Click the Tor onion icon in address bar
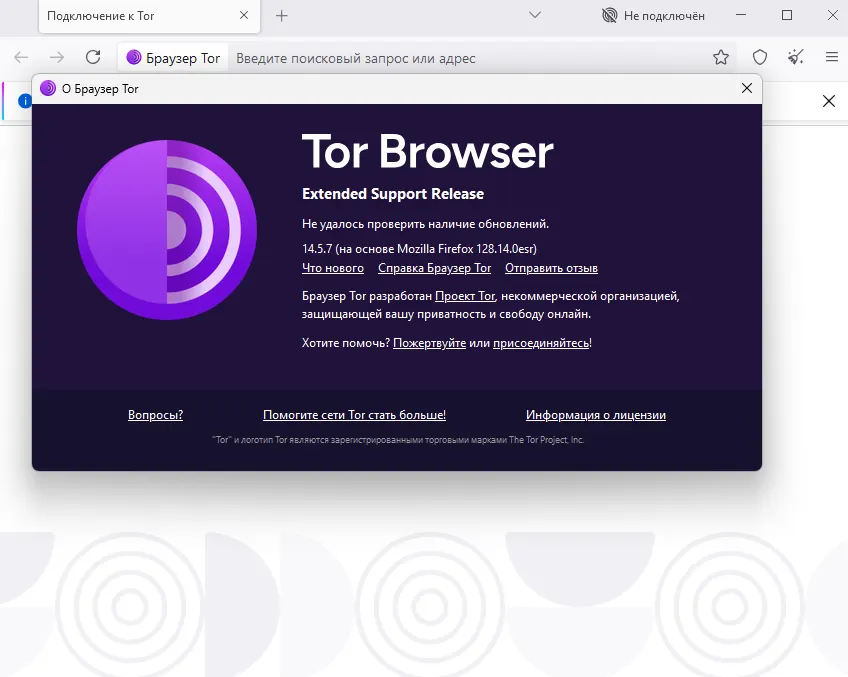The image size is (848, 677). tap(134, 58)
